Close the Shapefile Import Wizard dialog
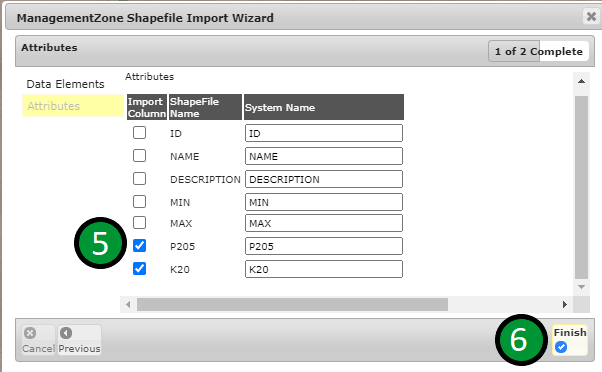The height and width of the screenshot is (372, 602). pos(591,17)
